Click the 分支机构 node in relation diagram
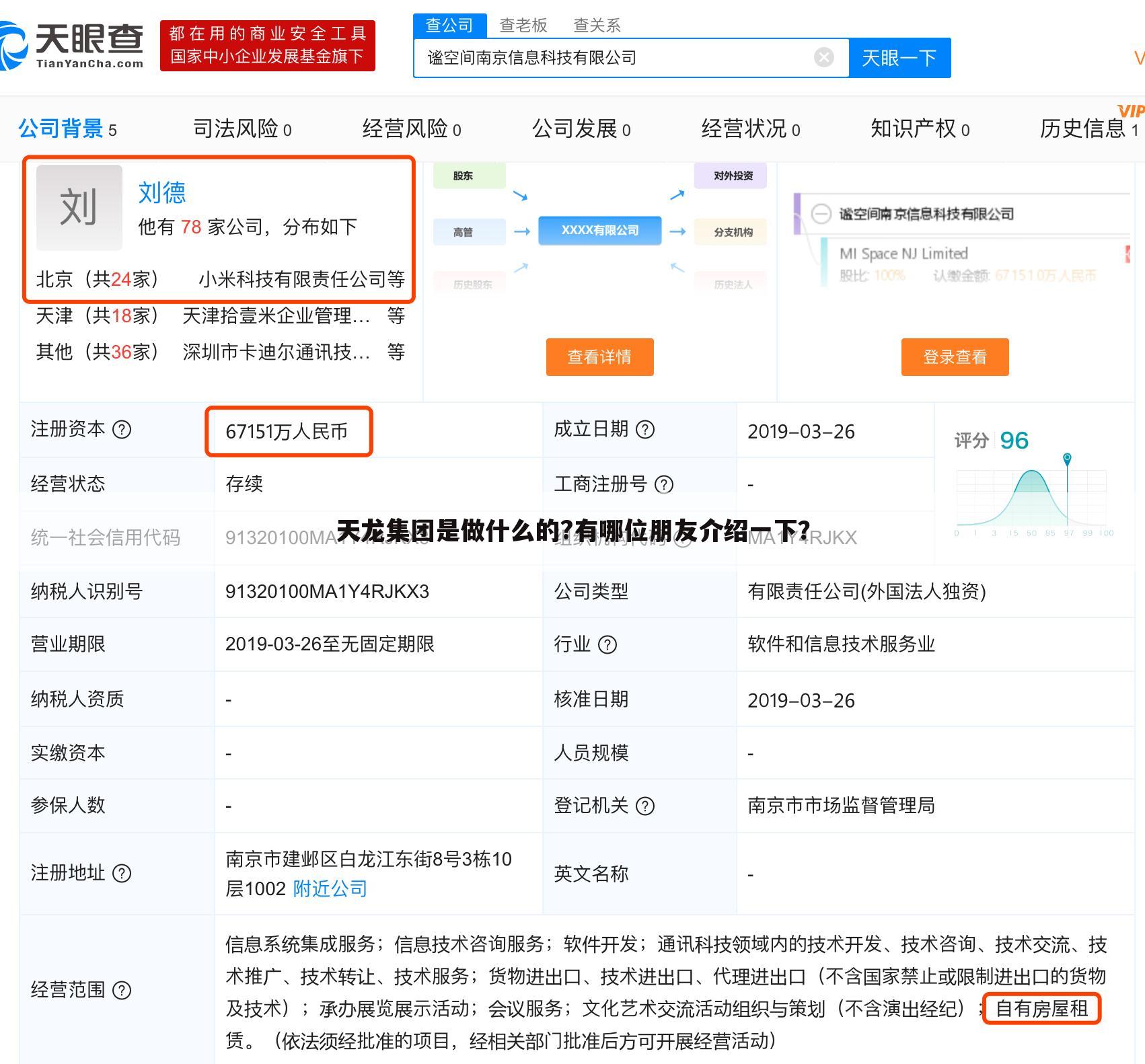The width and height of the screenshot is (1145, 1064). [731, 232]
